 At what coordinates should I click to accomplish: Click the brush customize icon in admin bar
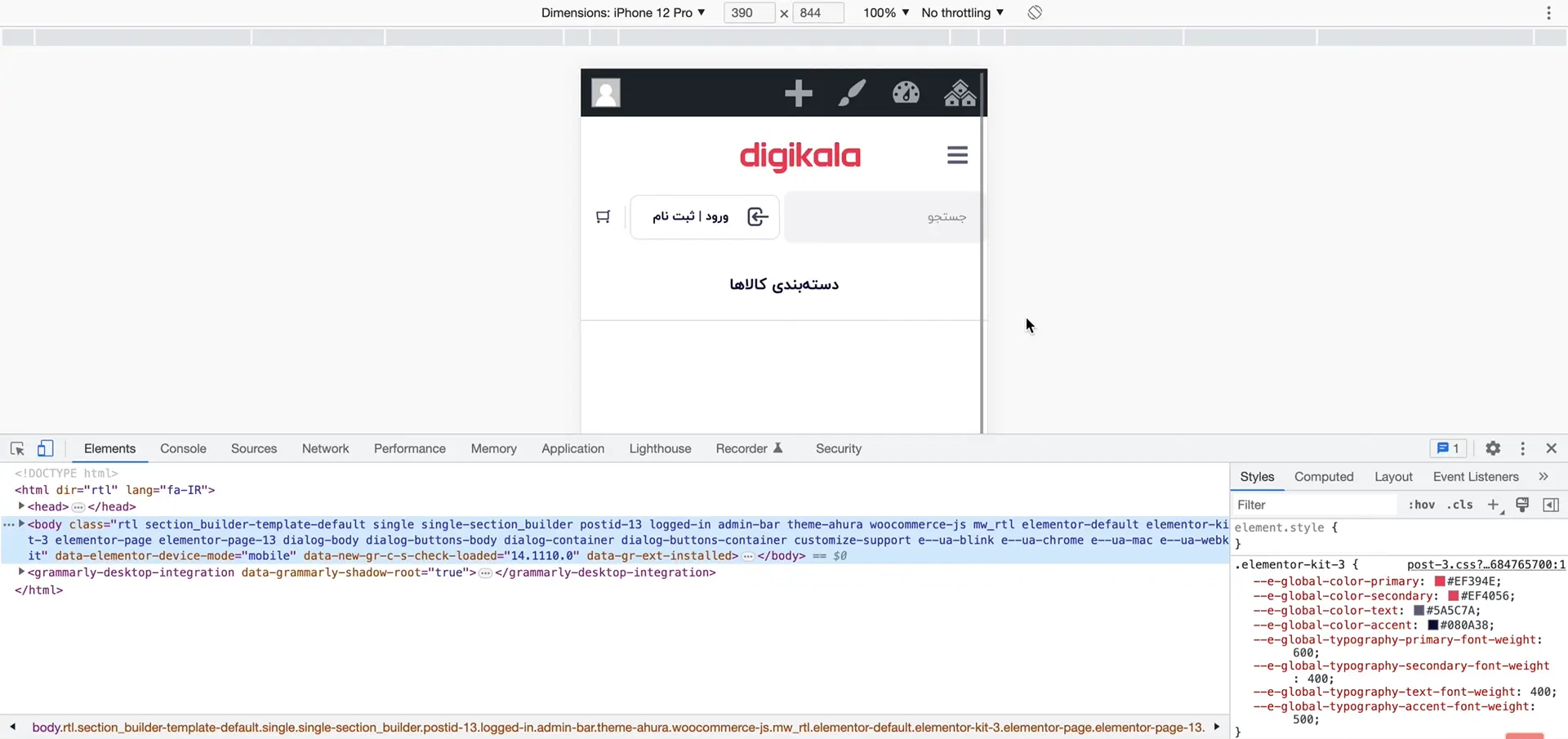(x=852, y=93)
